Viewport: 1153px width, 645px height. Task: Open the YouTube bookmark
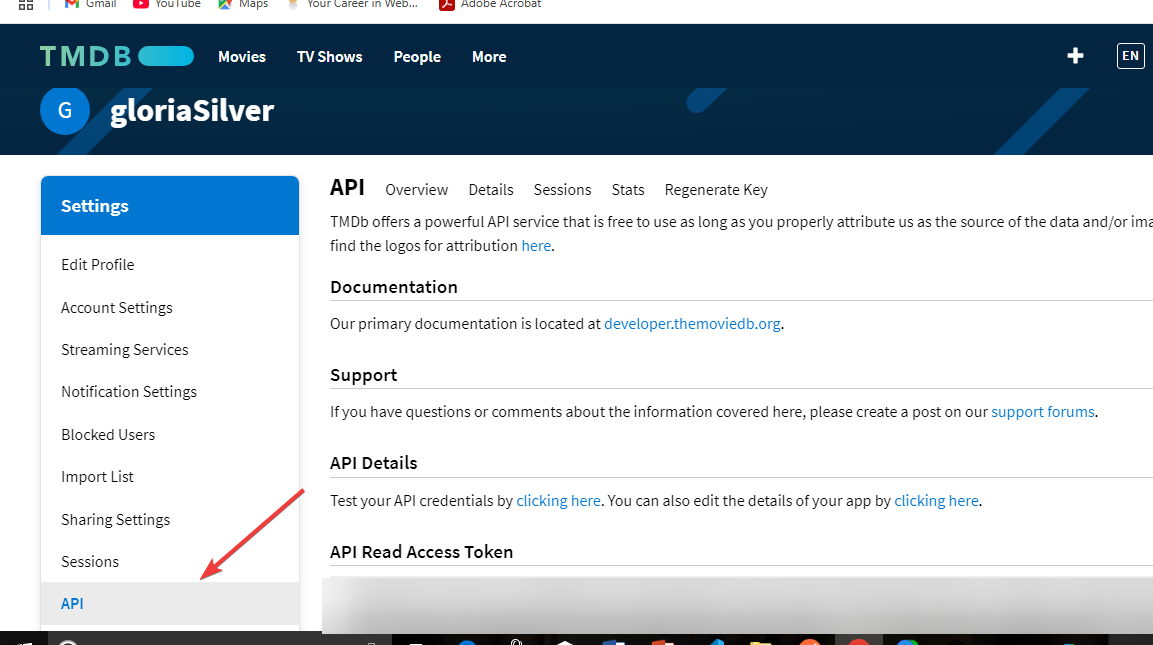(x=167, y=4)
